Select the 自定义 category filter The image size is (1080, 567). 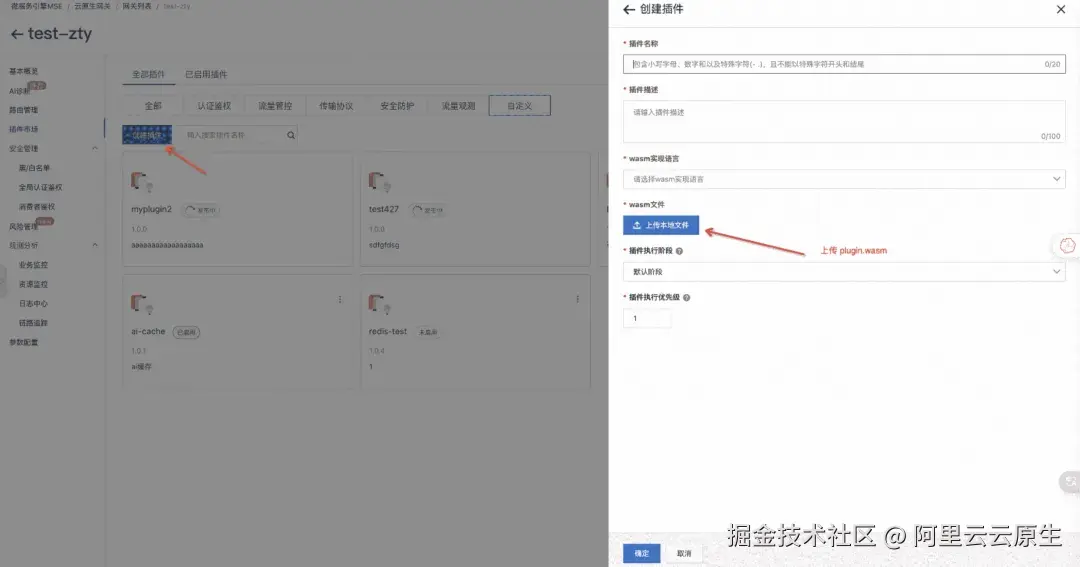click(x=520, y=106)
